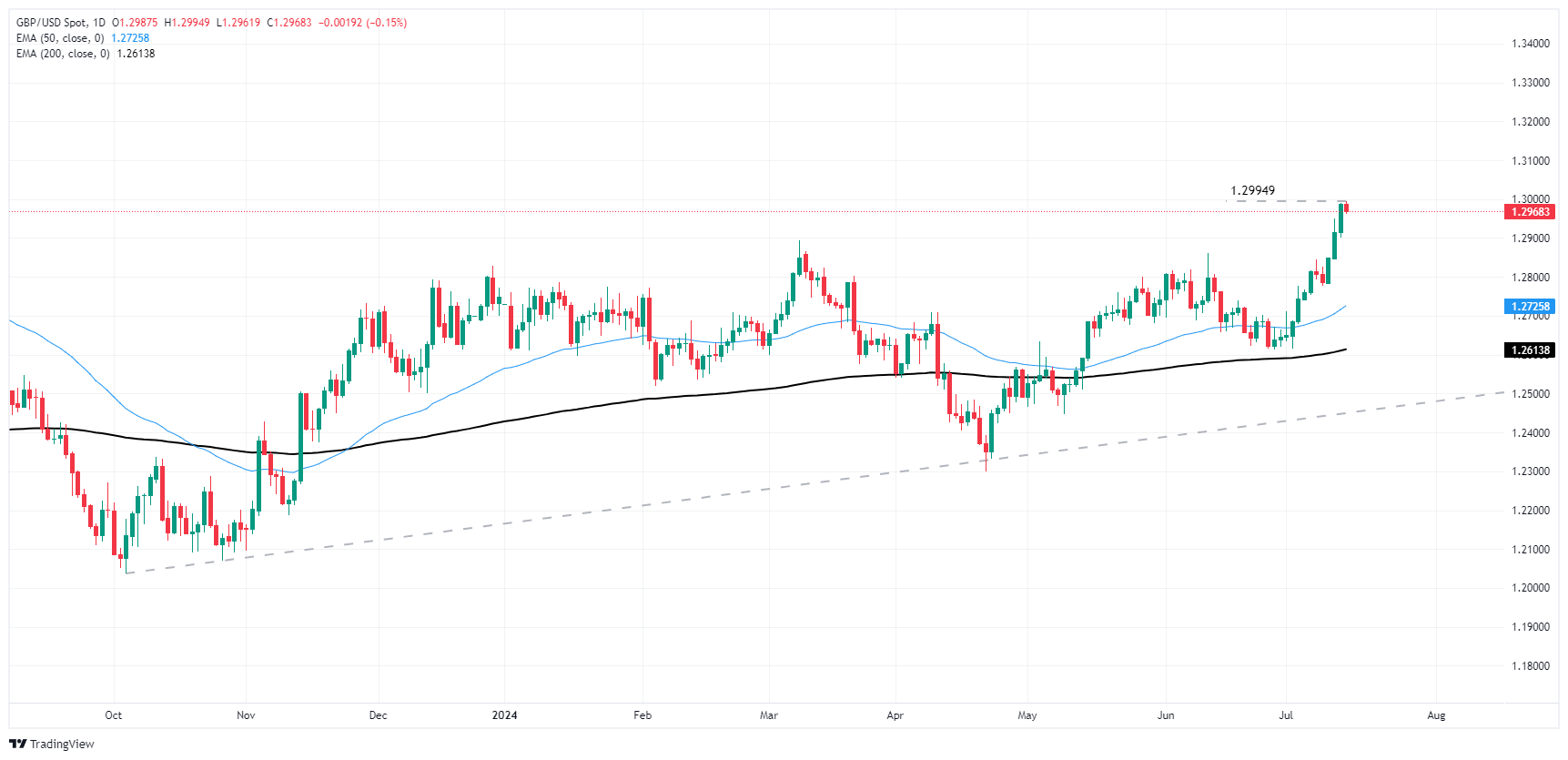Click the 1.18000 price scale label
1568x760 pixels.
click(x=1530, y=666)
